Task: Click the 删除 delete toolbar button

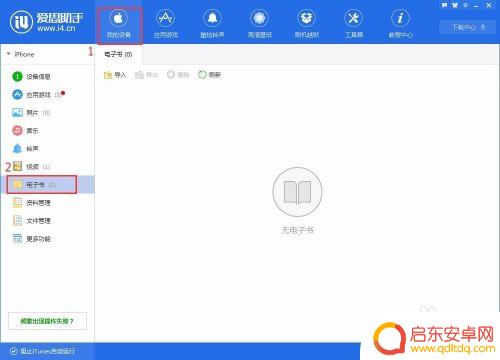Action: (x=178, y=75)
